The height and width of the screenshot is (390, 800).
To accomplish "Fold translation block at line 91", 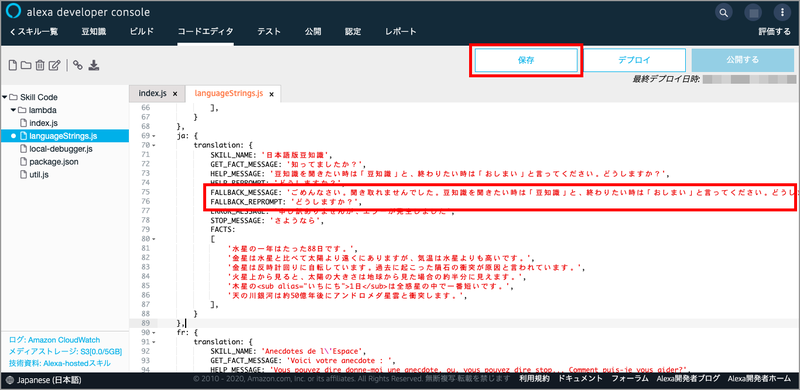I will pos(154,342).
